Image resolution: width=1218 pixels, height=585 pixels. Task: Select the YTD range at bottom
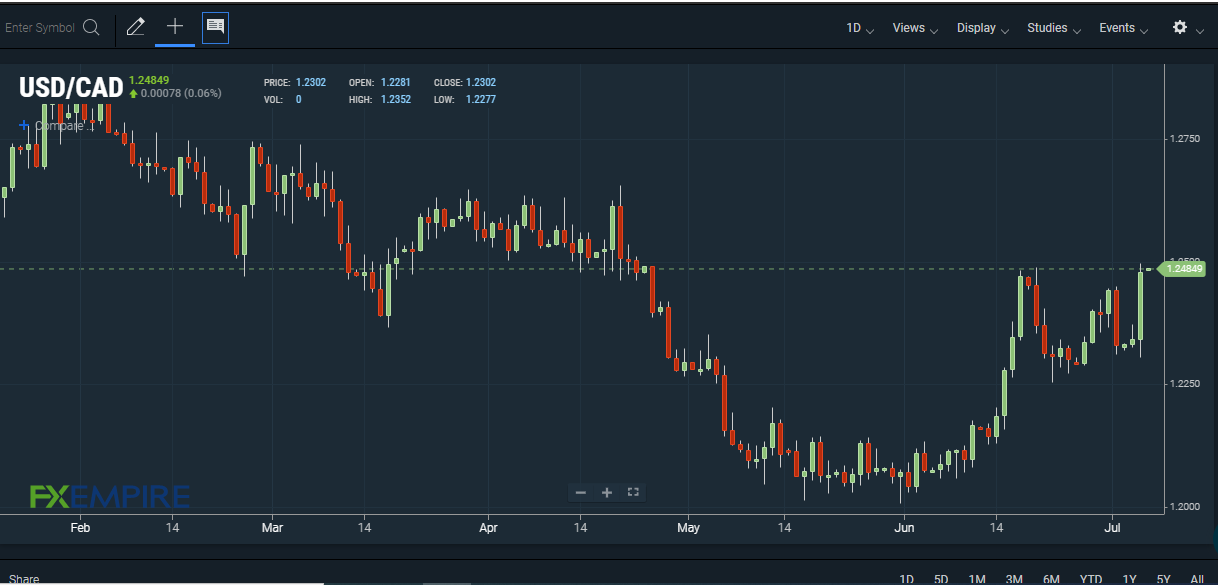click(x=1091, y=579)
